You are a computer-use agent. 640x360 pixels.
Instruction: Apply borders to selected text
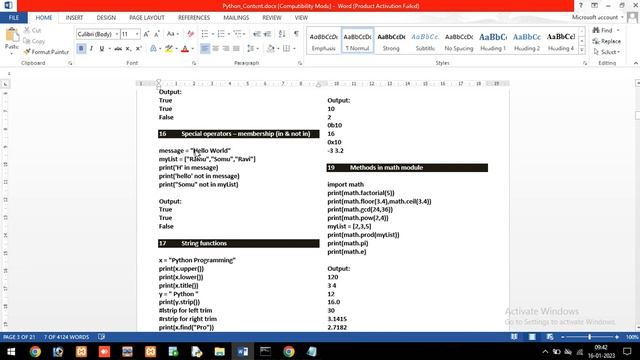pyautogui.click(x=287, y=49)
